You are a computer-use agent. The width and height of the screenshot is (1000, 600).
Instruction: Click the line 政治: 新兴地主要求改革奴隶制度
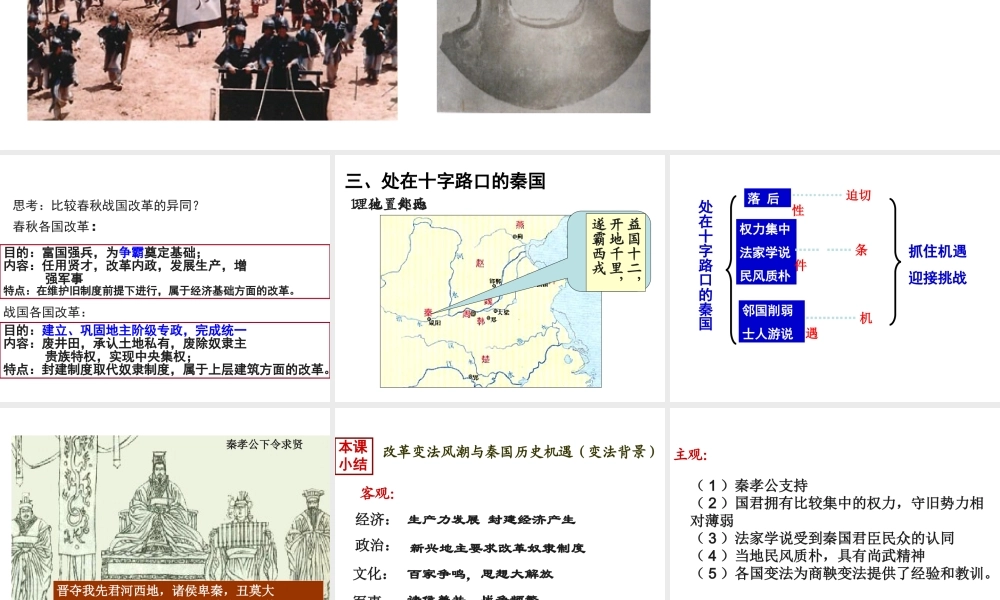point(470,546)
